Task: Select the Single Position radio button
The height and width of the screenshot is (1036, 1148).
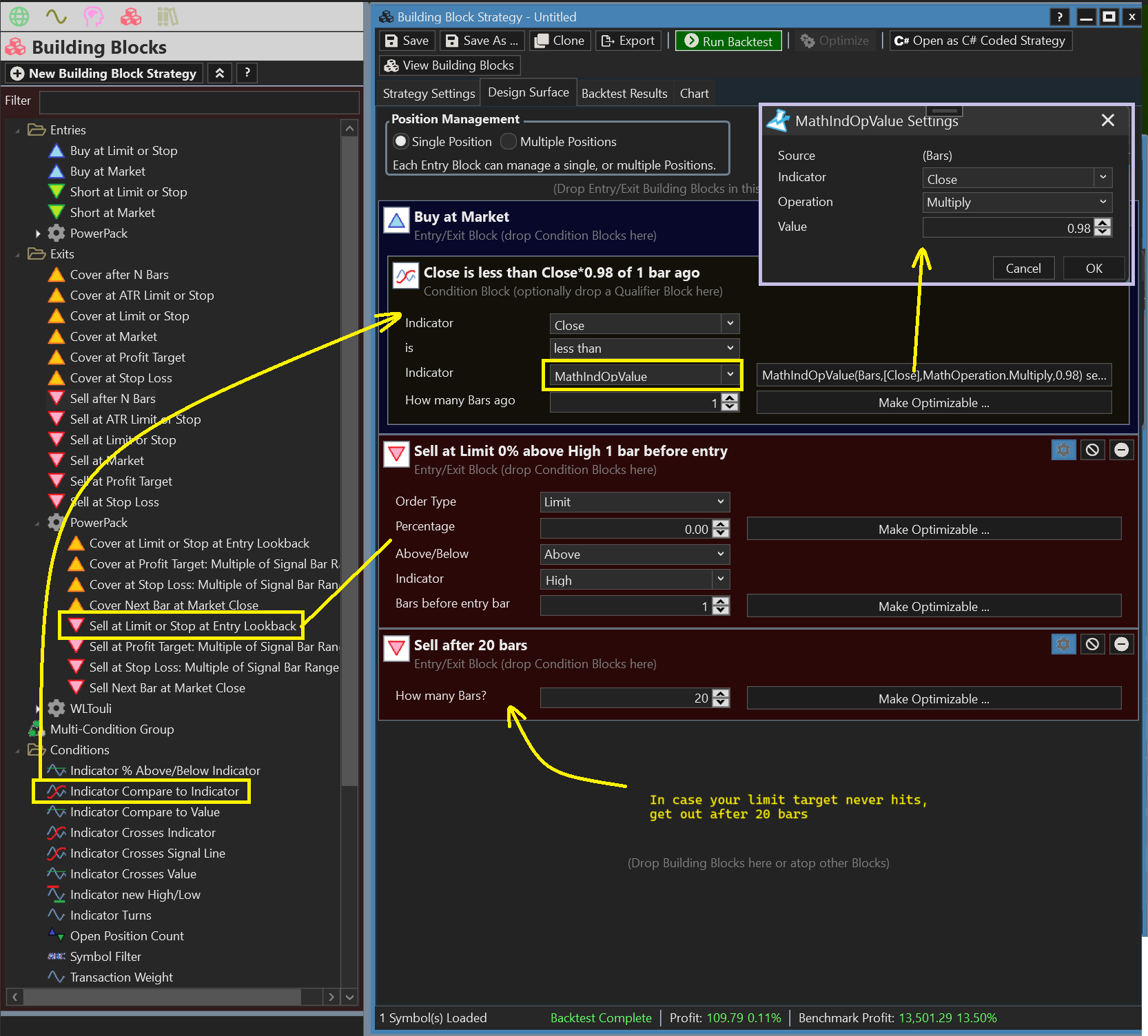Action: (x=401, y=142)
